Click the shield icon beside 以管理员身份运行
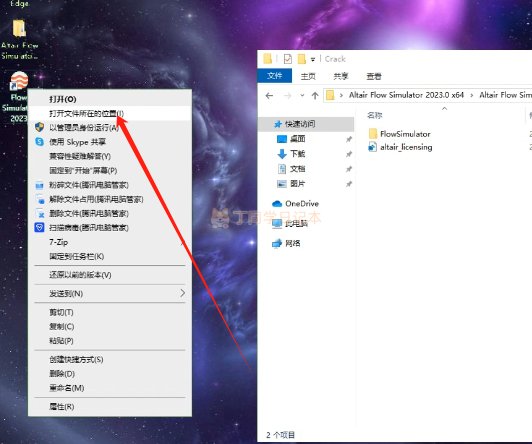This screenshot has height=444, width=532. (x=40, y=127)
